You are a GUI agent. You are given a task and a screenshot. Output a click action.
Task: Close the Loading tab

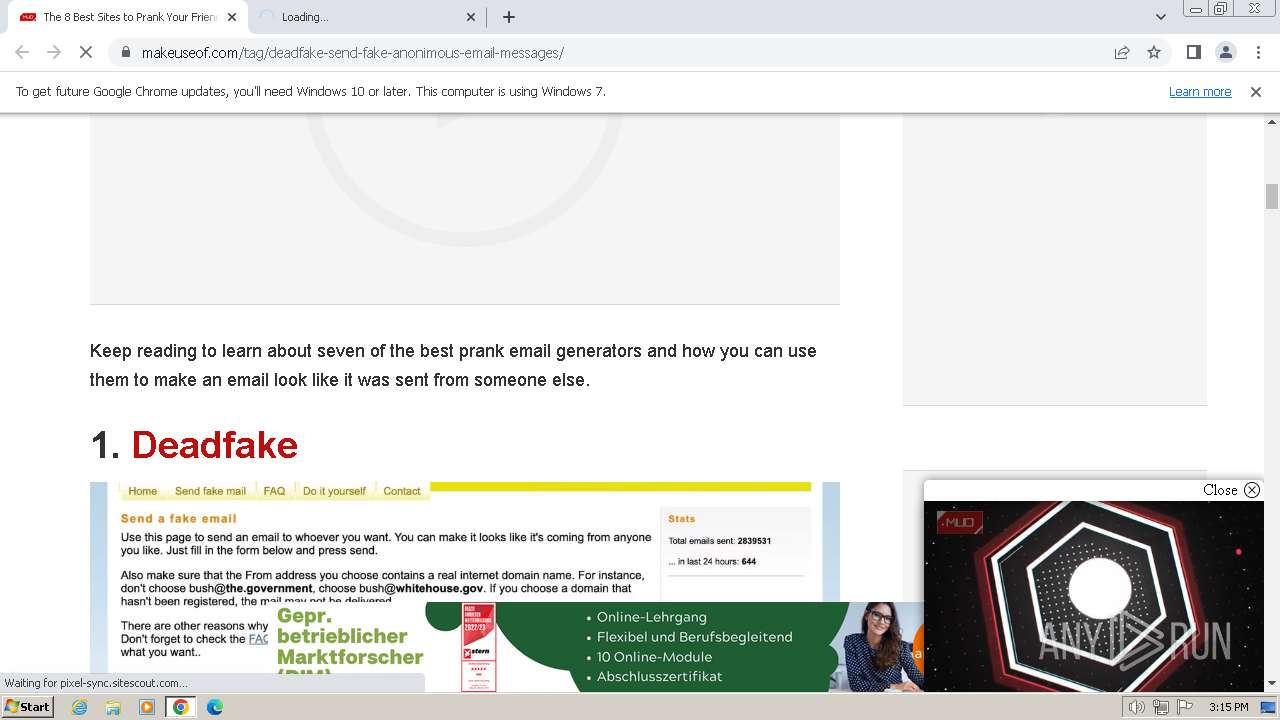point(472,17)
